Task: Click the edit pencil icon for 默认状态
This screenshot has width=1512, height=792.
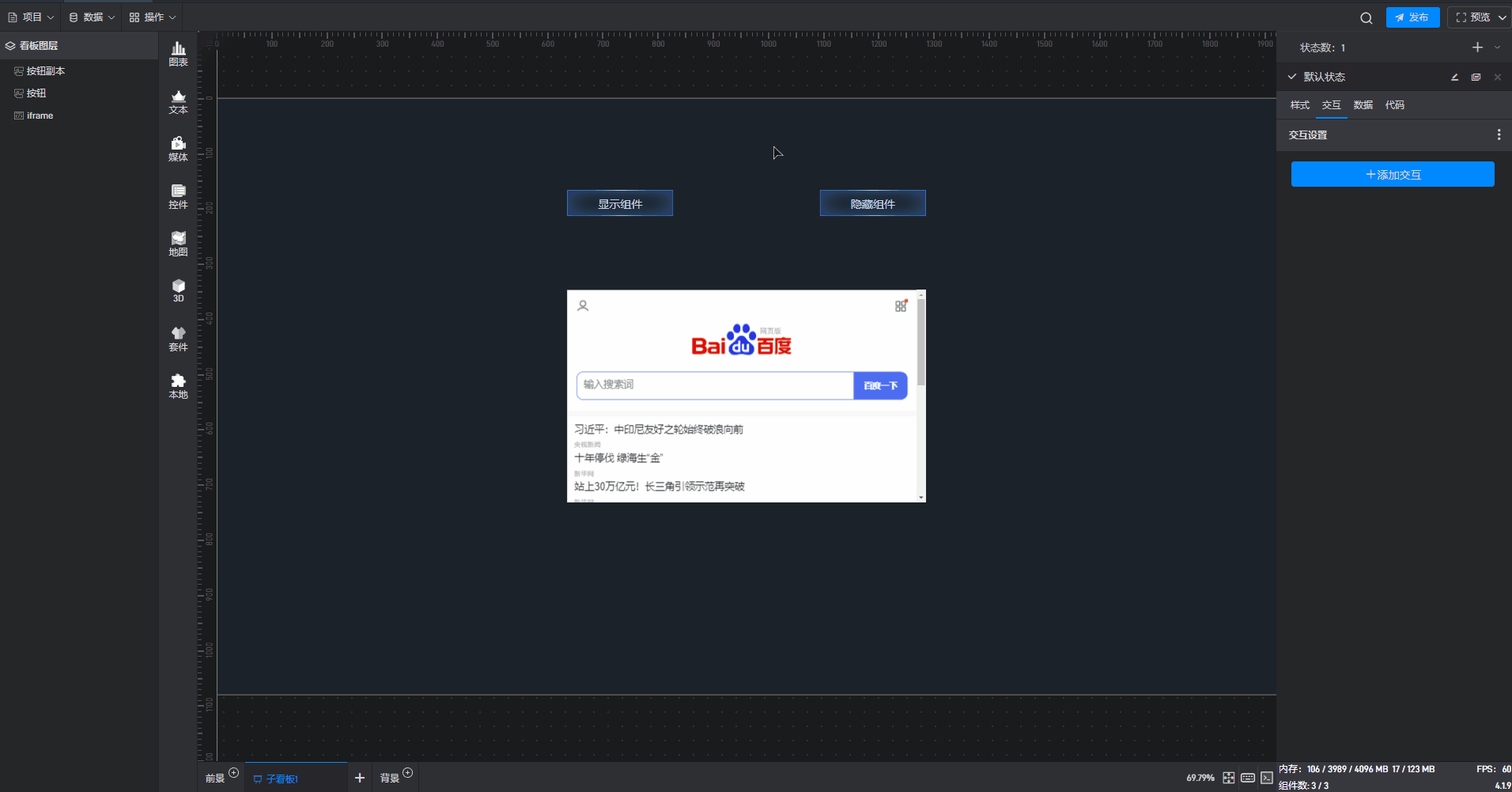Action: [x=1454, y=77]
